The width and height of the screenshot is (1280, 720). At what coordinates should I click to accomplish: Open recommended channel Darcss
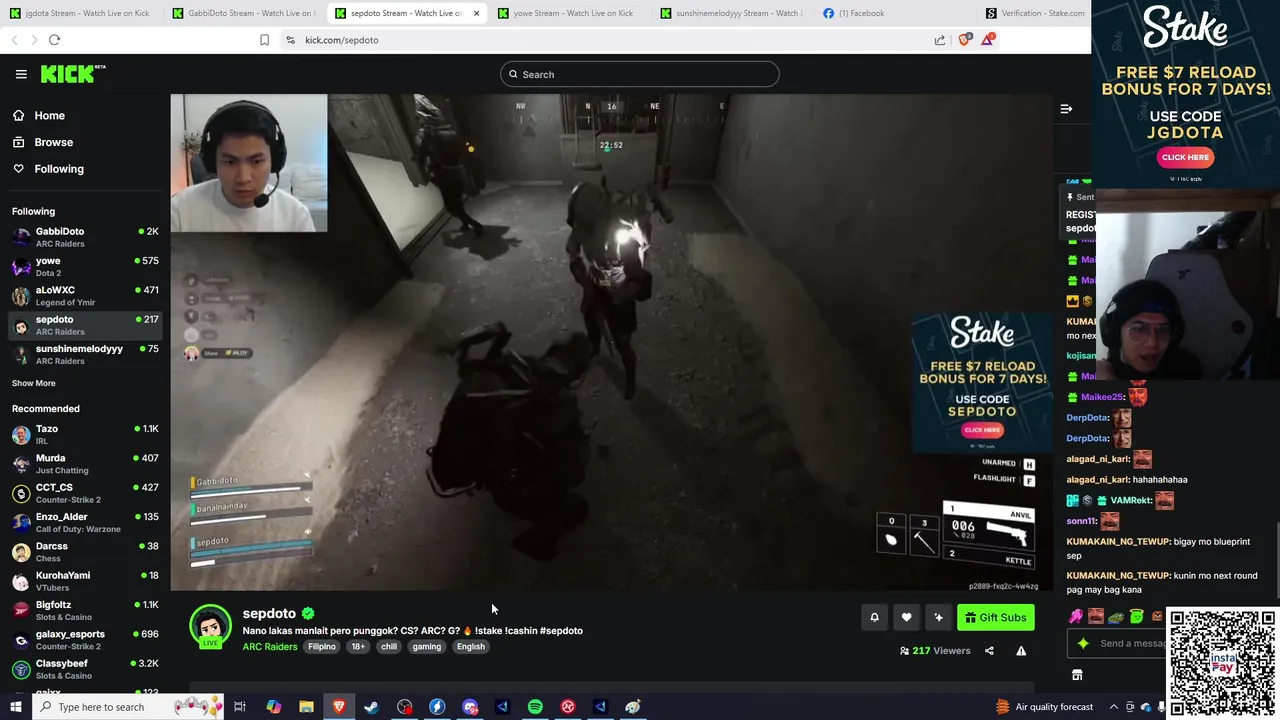85,551
